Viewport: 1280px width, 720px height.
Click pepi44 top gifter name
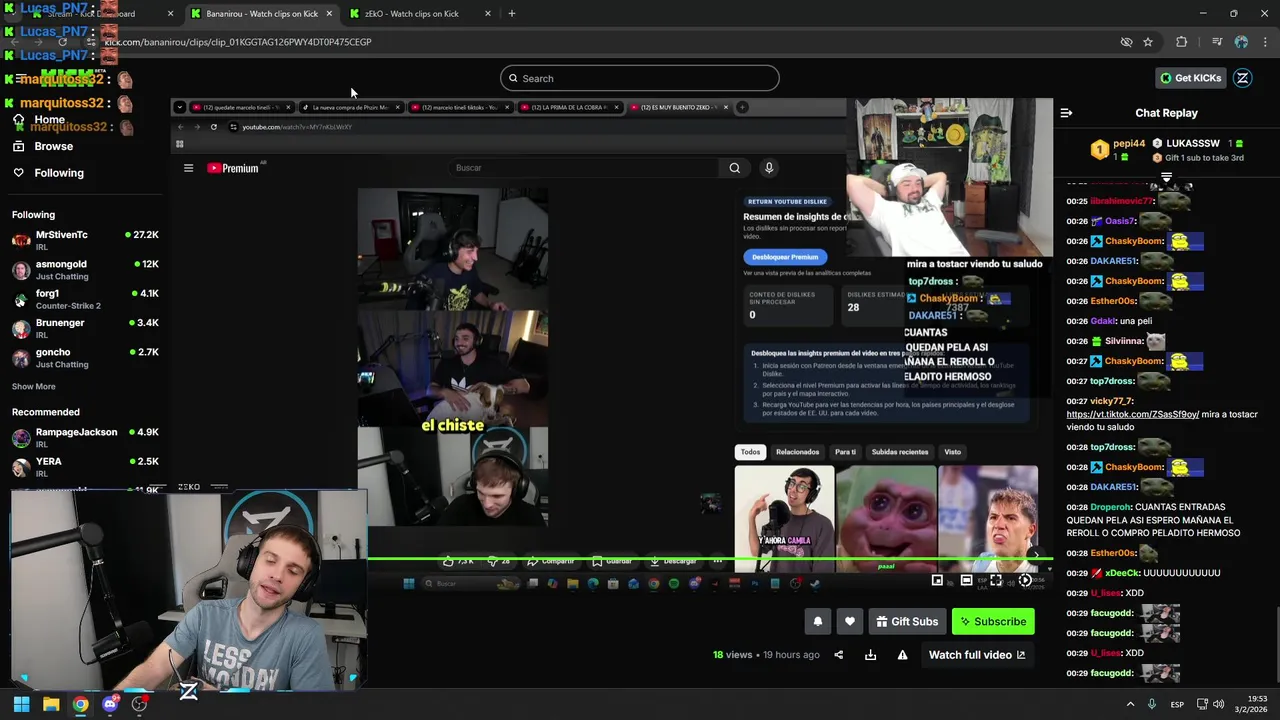coord(1129,144)
